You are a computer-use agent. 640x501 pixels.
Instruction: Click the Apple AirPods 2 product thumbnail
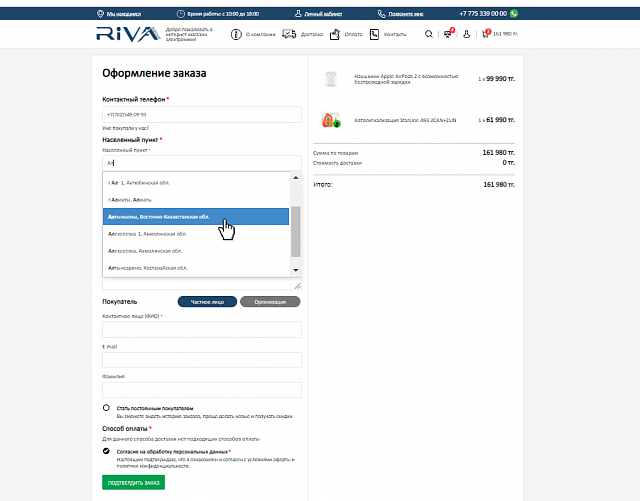(329, 78)
